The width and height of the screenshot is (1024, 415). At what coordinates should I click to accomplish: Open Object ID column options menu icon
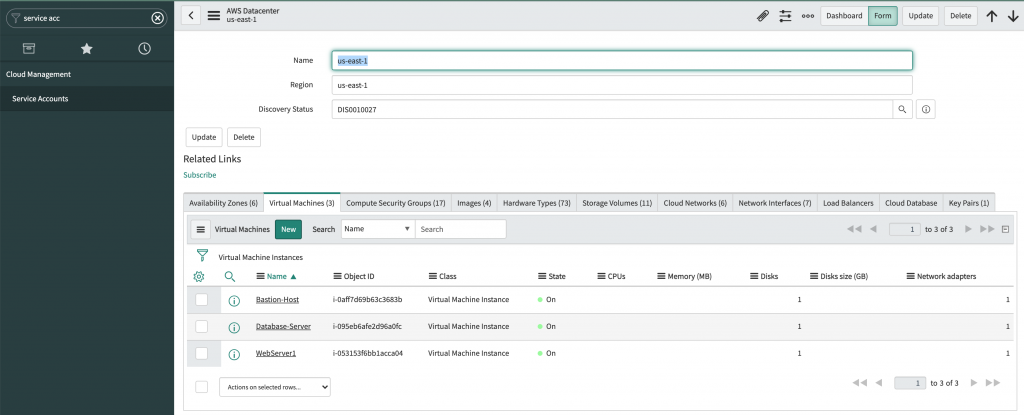click(x=338, y=276)
